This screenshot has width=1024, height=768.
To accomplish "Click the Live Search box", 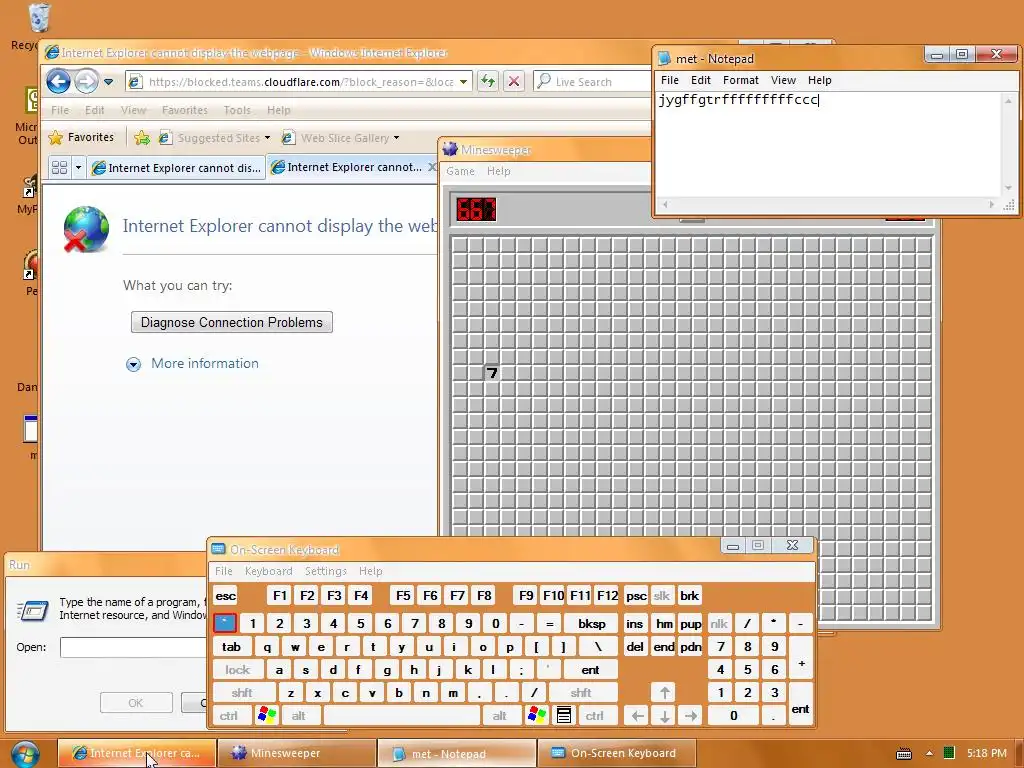I will point(592,82).
